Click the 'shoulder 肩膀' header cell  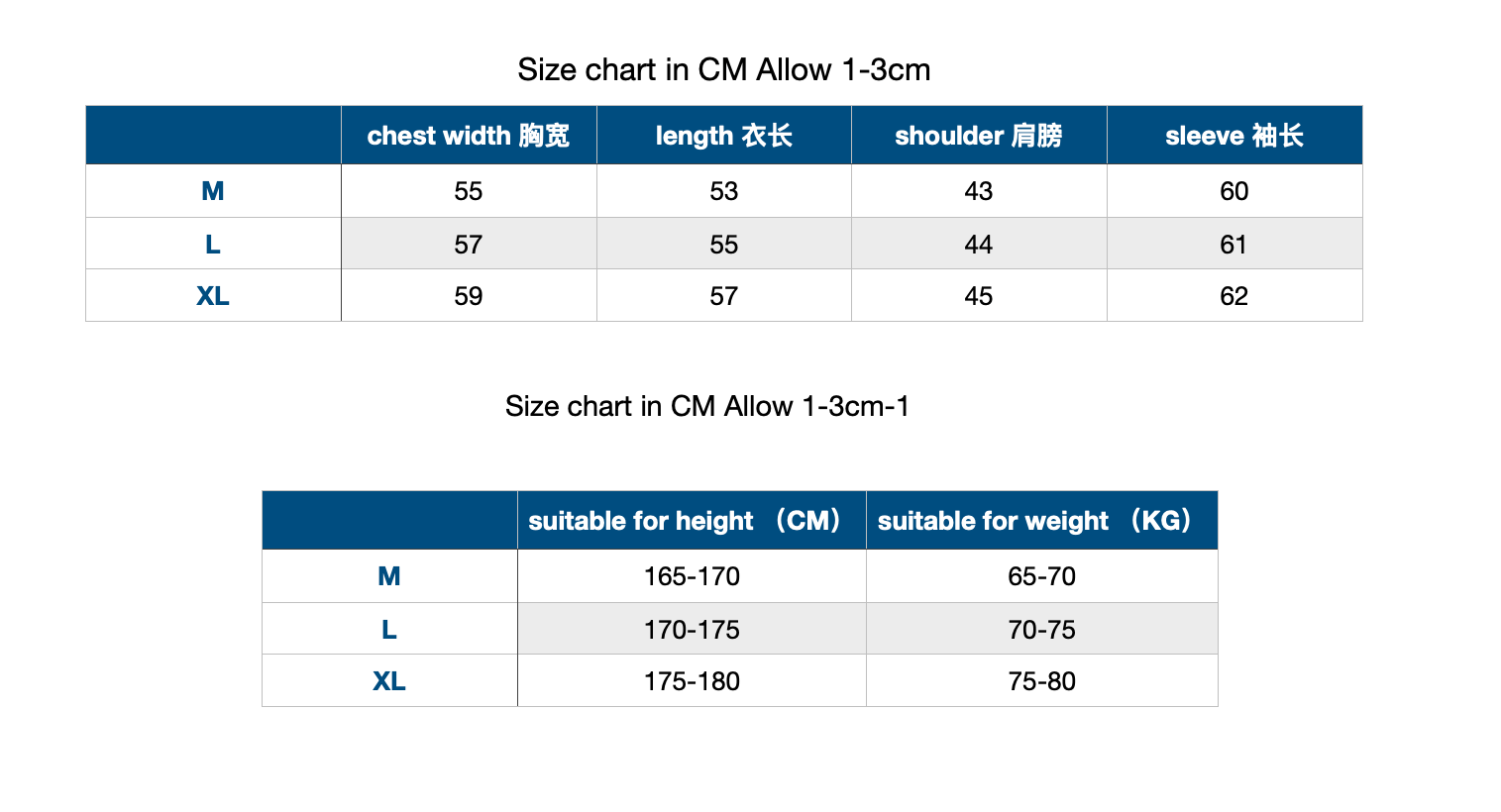979,136
